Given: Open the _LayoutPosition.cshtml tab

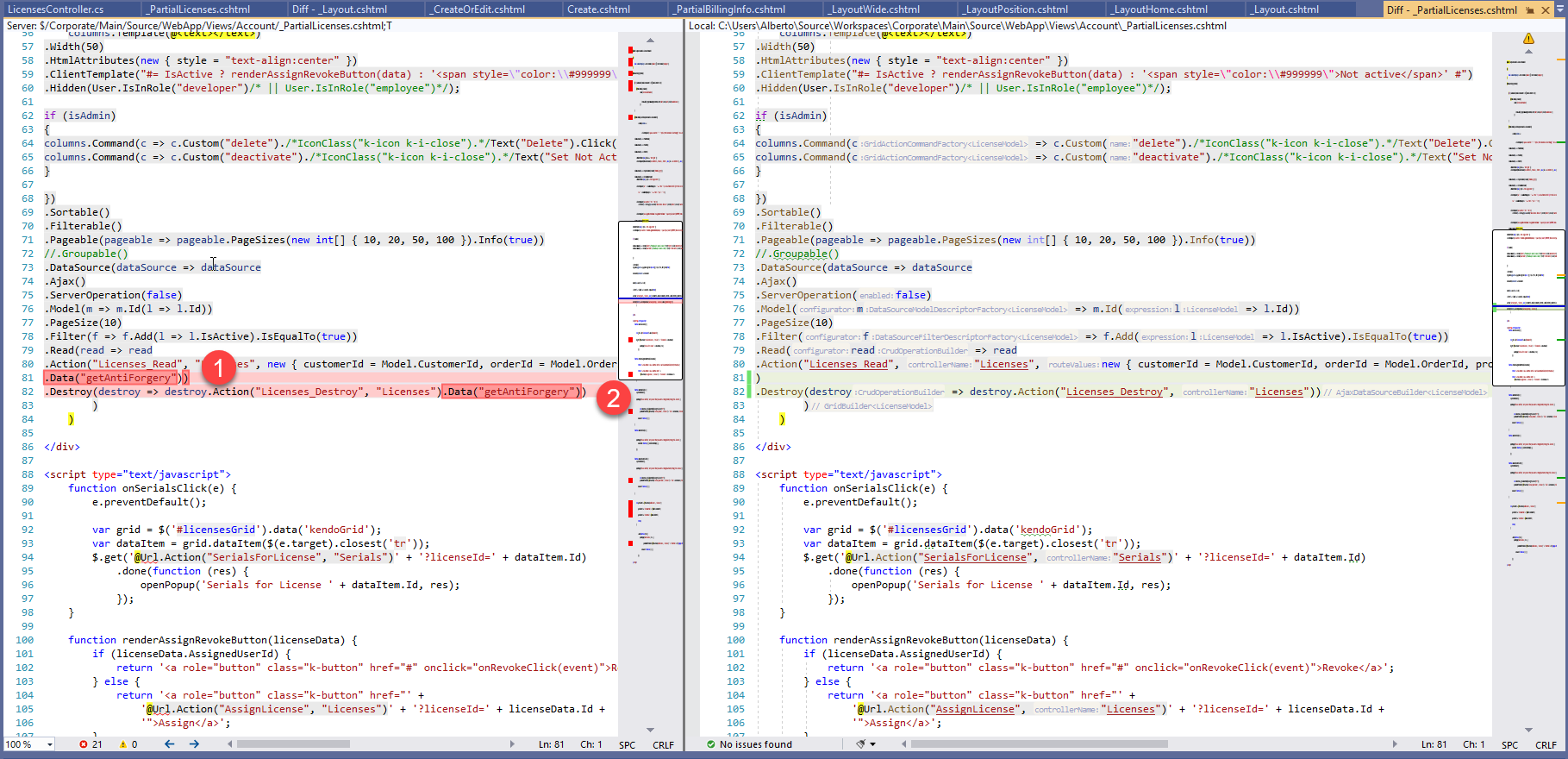Looking at the screenshot, I should click(x=1015, y=9).
